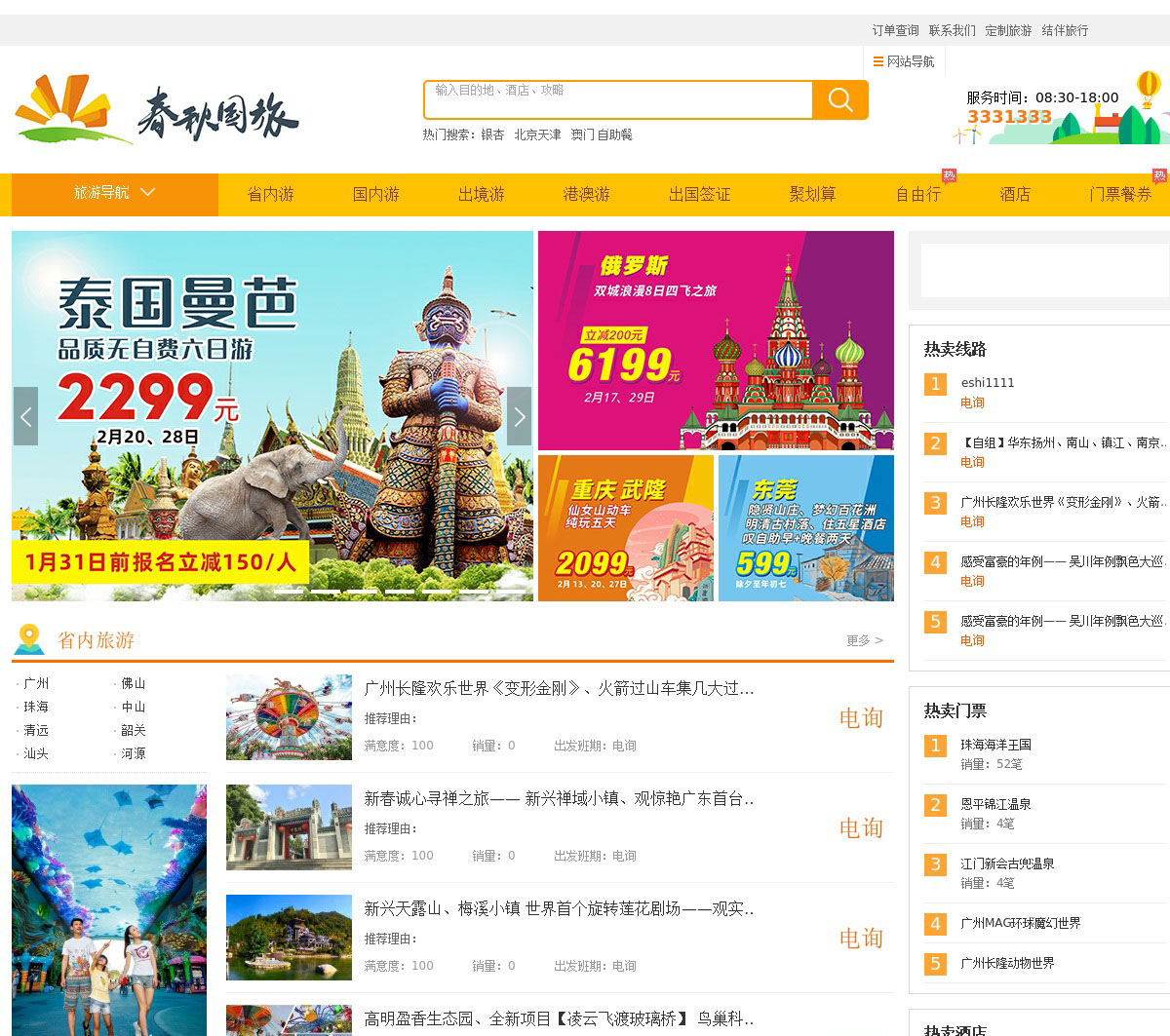Image resolution: width=1170 pixels, height=1036 pixels.
Task: Click the 省内旅游 location pin icon
Action: pyautogui.click(x=29, y=639)
